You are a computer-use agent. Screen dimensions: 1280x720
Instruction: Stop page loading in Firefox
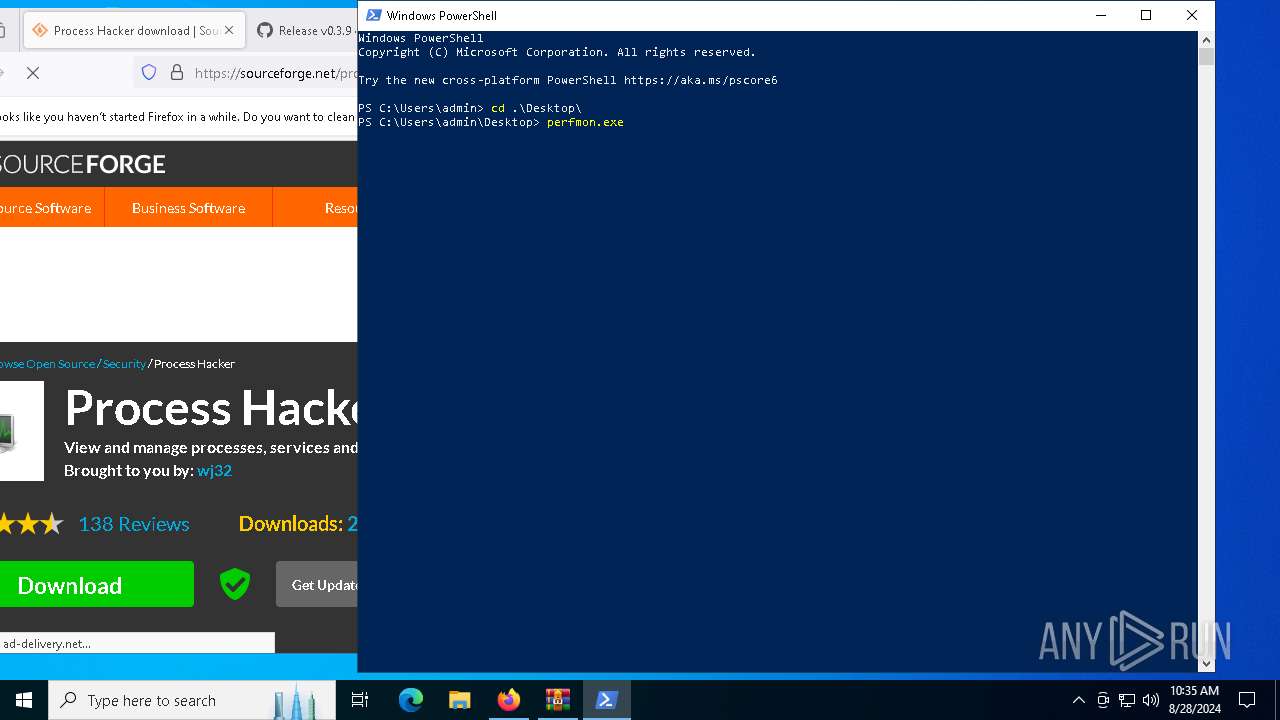point(32,73)
